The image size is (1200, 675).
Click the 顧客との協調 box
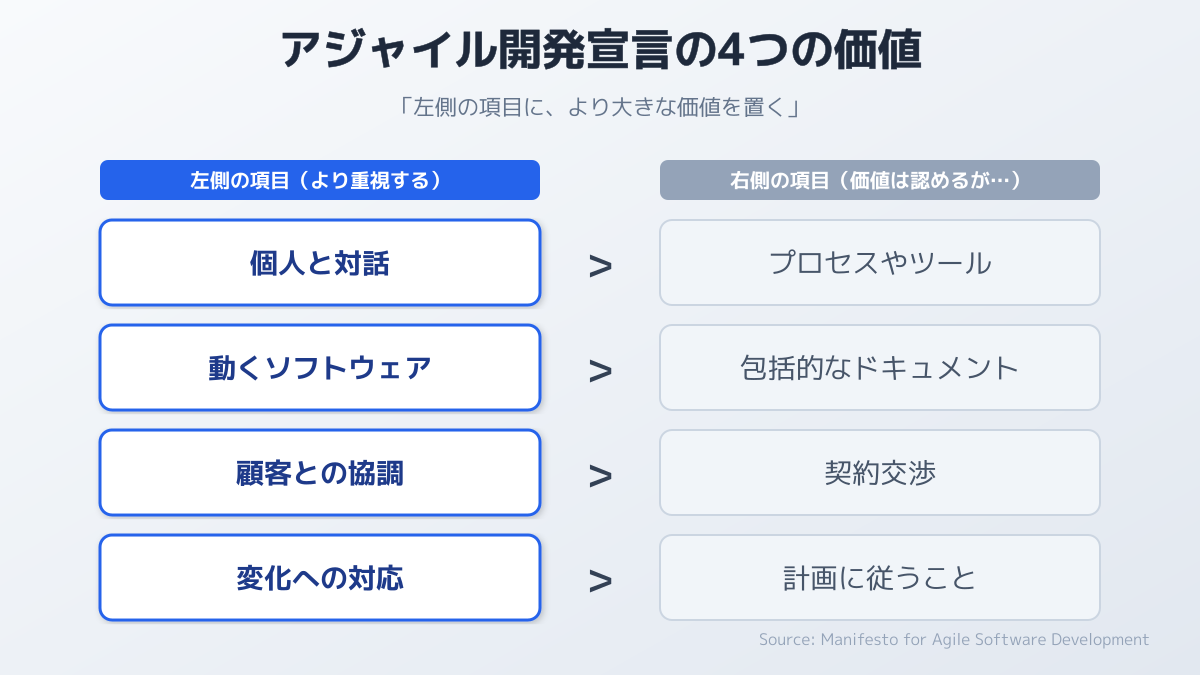click(x=320, y=473)
